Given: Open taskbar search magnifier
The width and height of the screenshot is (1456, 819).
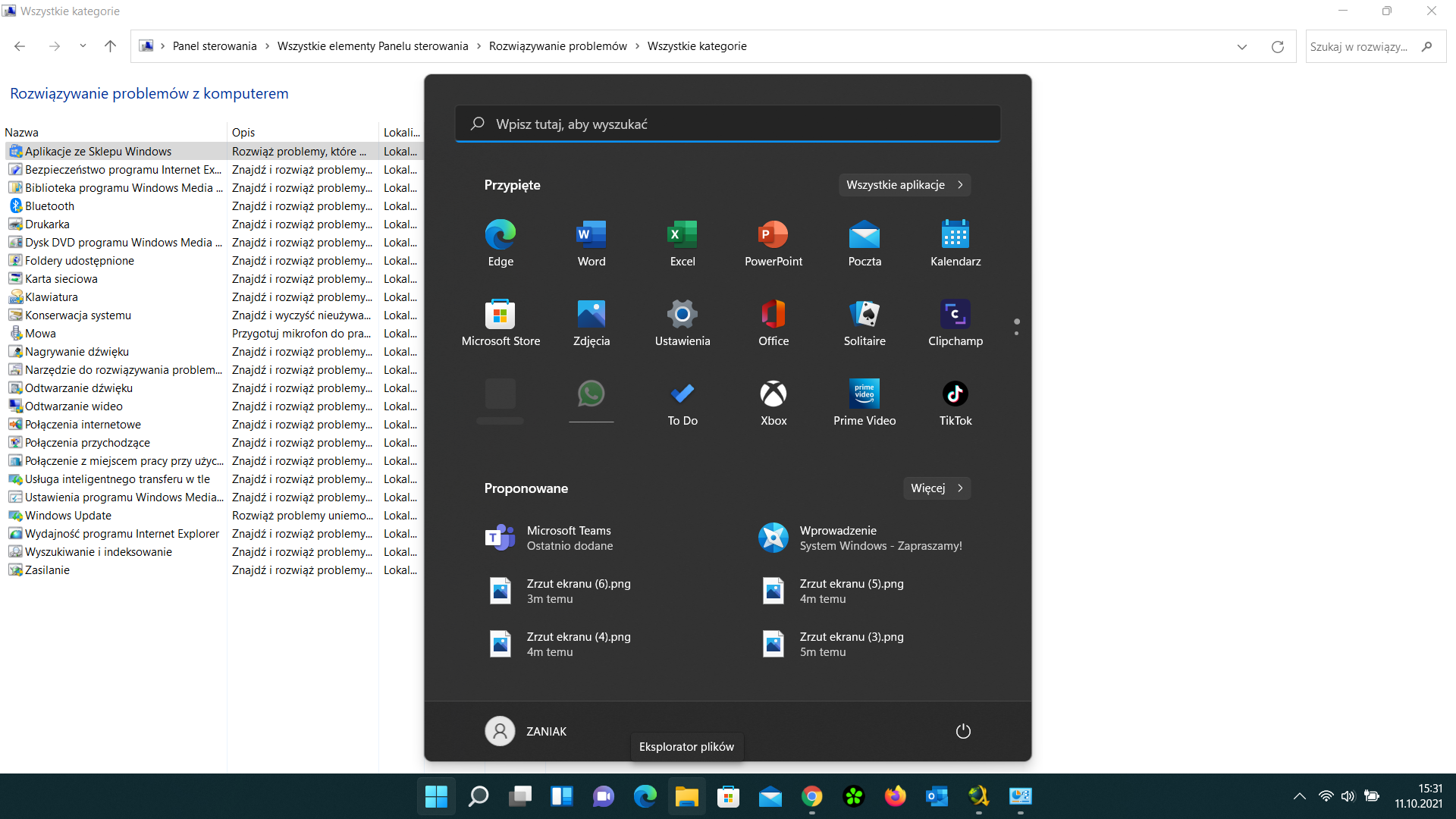Looking at the screenshot, I should [479, 796].
